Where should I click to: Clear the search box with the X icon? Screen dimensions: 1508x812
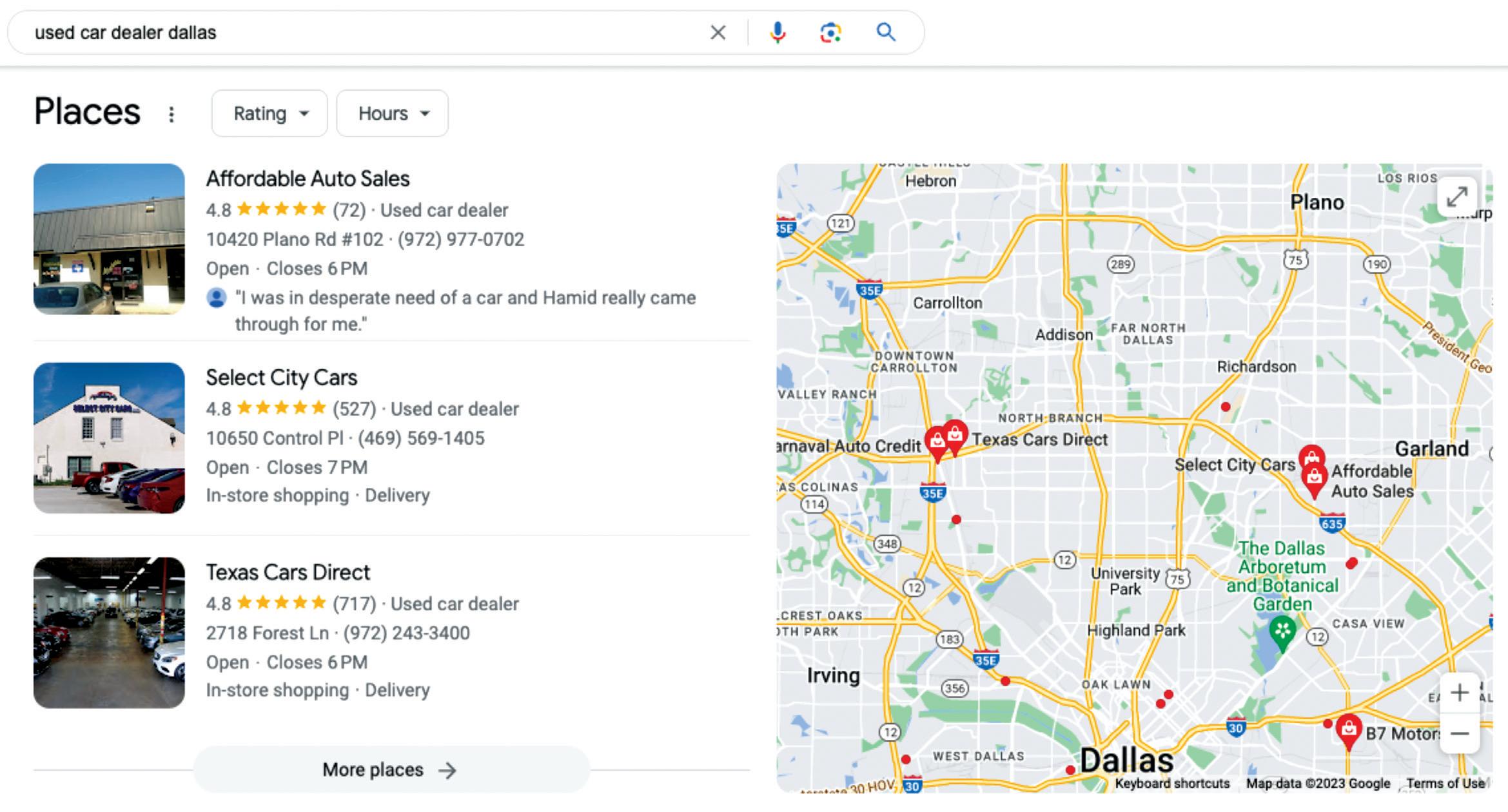tap(718, 32)
